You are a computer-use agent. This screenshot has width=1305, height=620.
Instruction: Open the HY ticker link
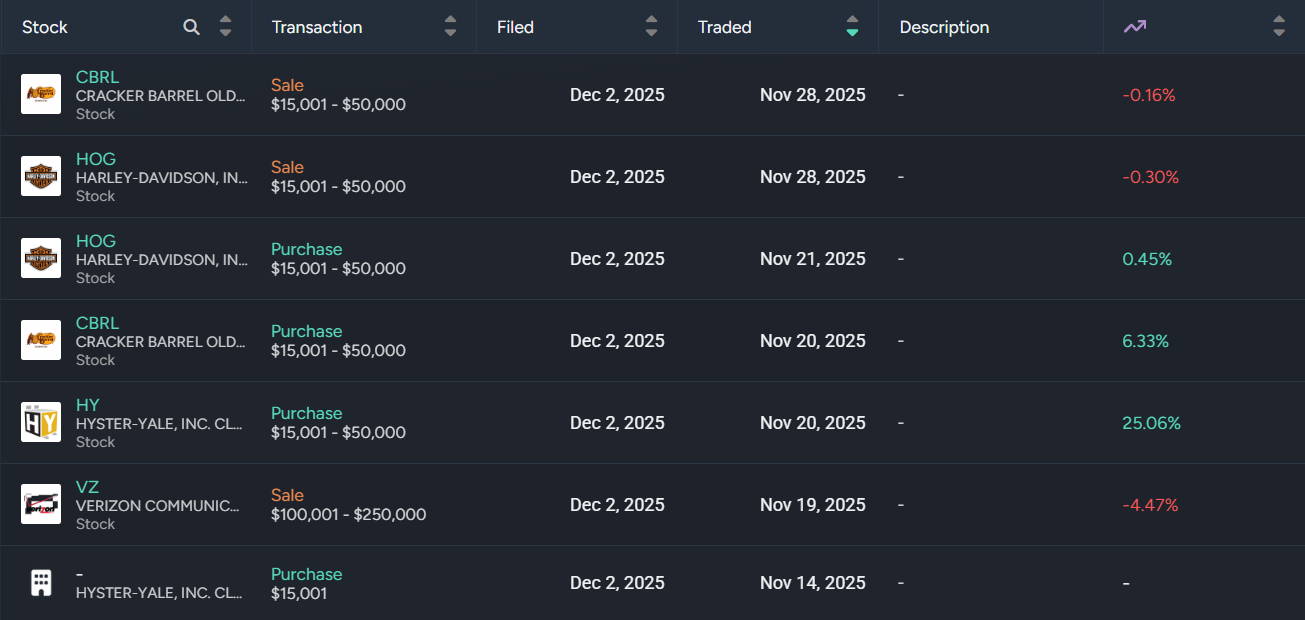(x=87, y=405)
